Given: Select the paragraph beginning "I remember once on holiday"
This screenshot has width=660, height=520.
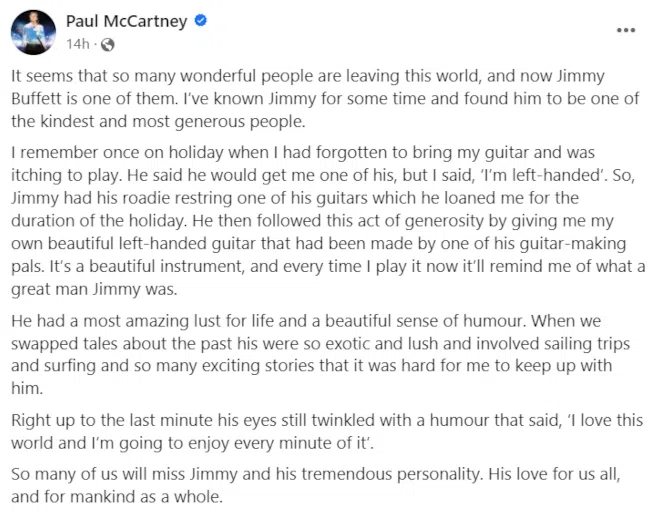Looking at the screenshot, I should [328, 221].
